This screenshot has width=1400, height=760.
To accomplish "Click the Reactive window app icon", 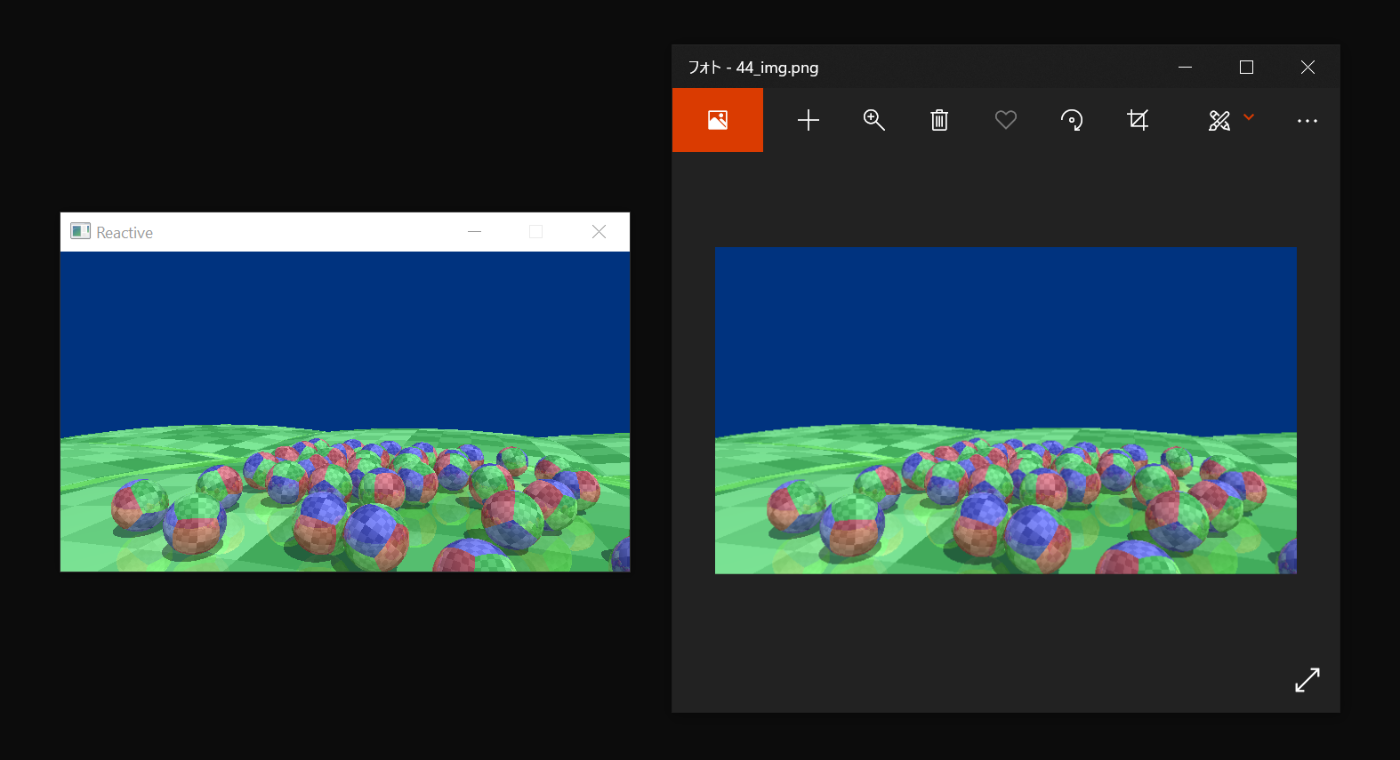I will click(80, 231).
